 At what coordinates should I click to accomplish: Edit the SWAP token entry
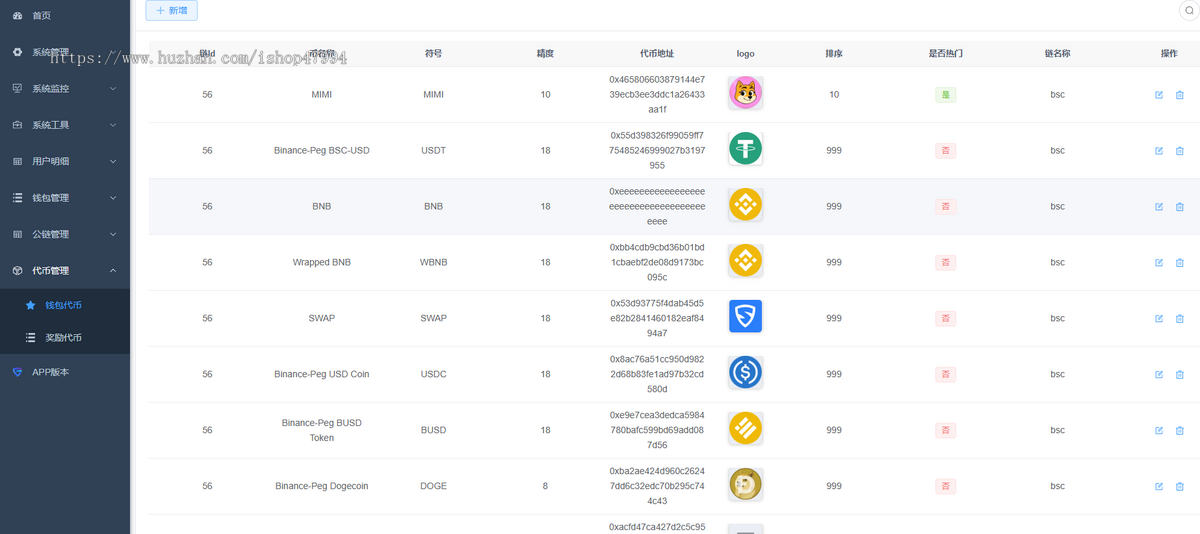(1159, 319)
